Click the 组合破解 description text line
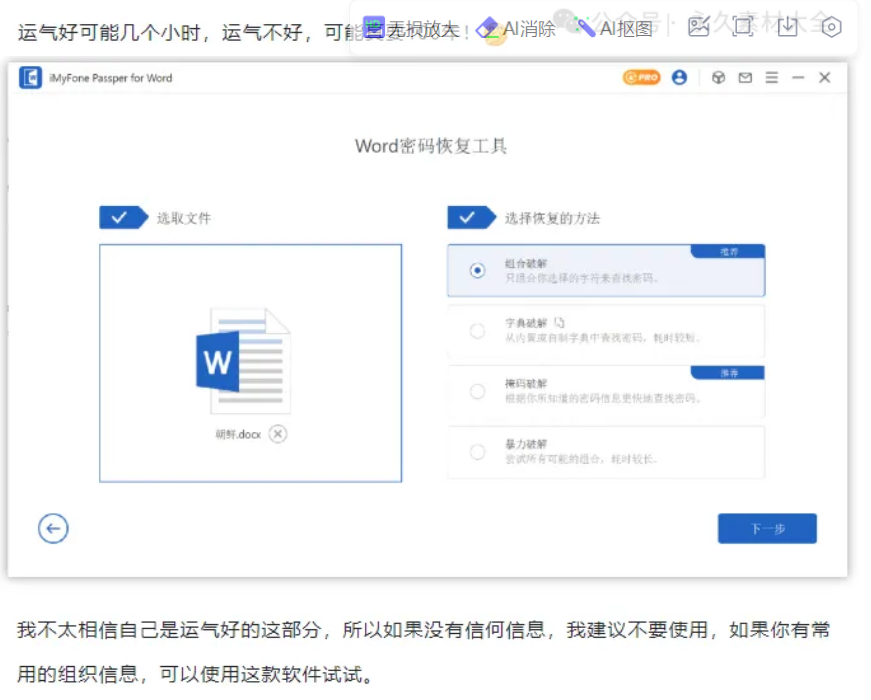 [x=582, y=277]
